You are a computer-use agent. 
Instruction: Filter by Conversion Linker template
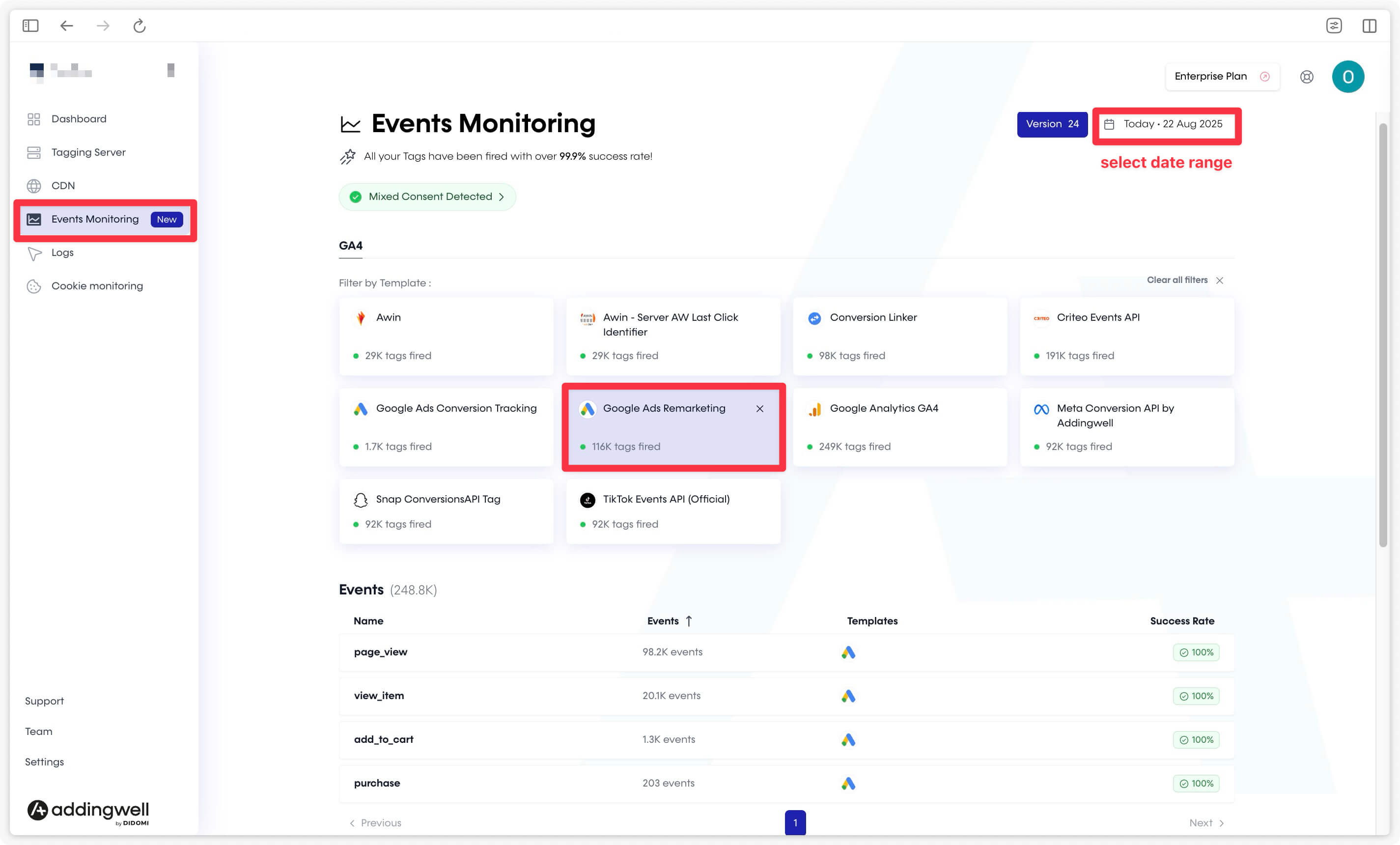899,336
